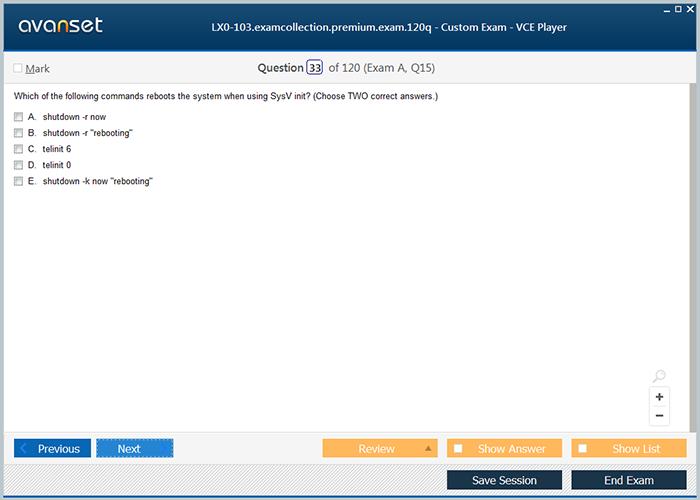Screen dimensions: 700x500
Task: Click the Previous arrow button
Action: pos(53,449)
